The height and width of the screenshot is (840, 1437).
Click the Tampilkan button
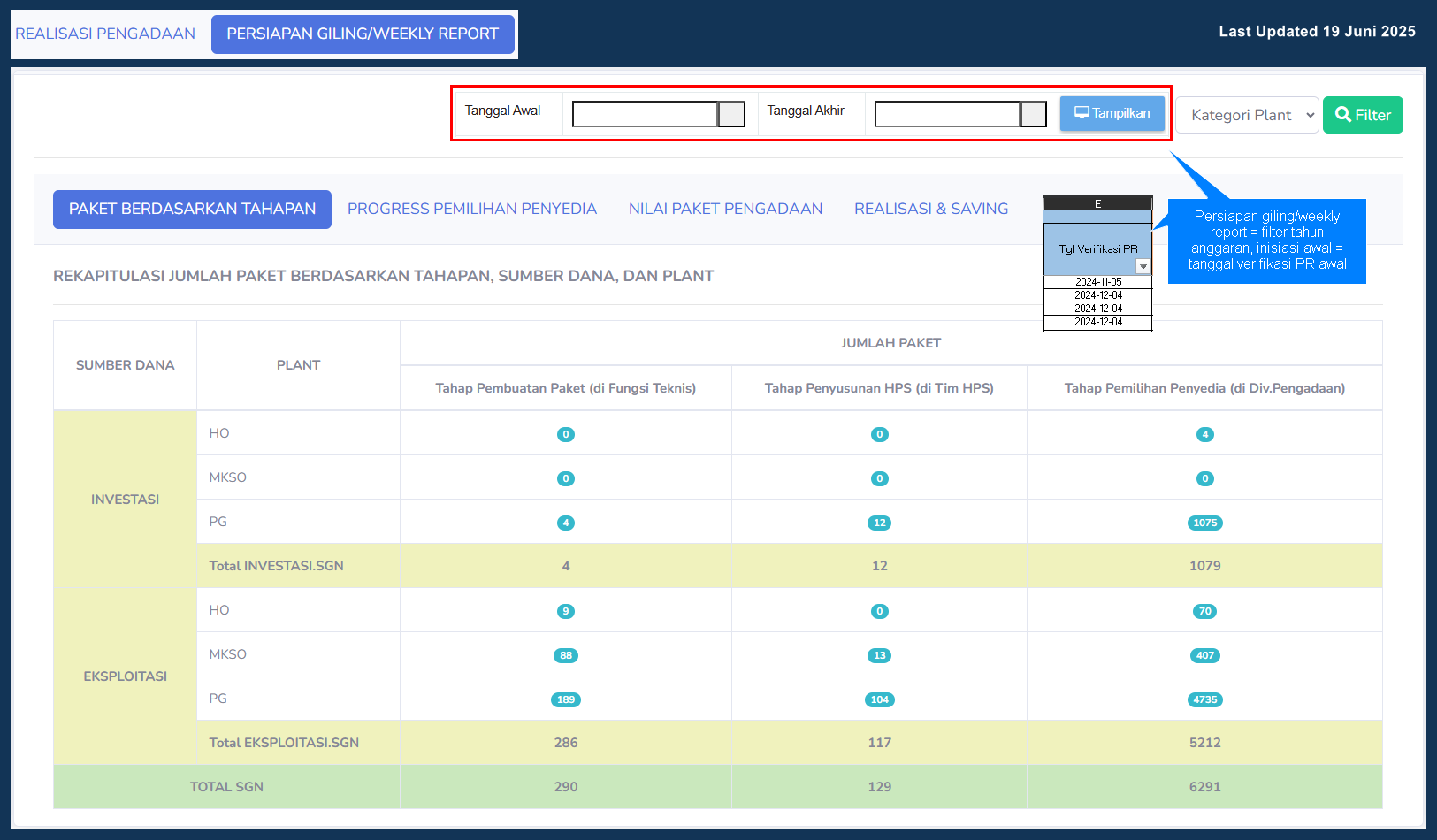click(1112, 113)
